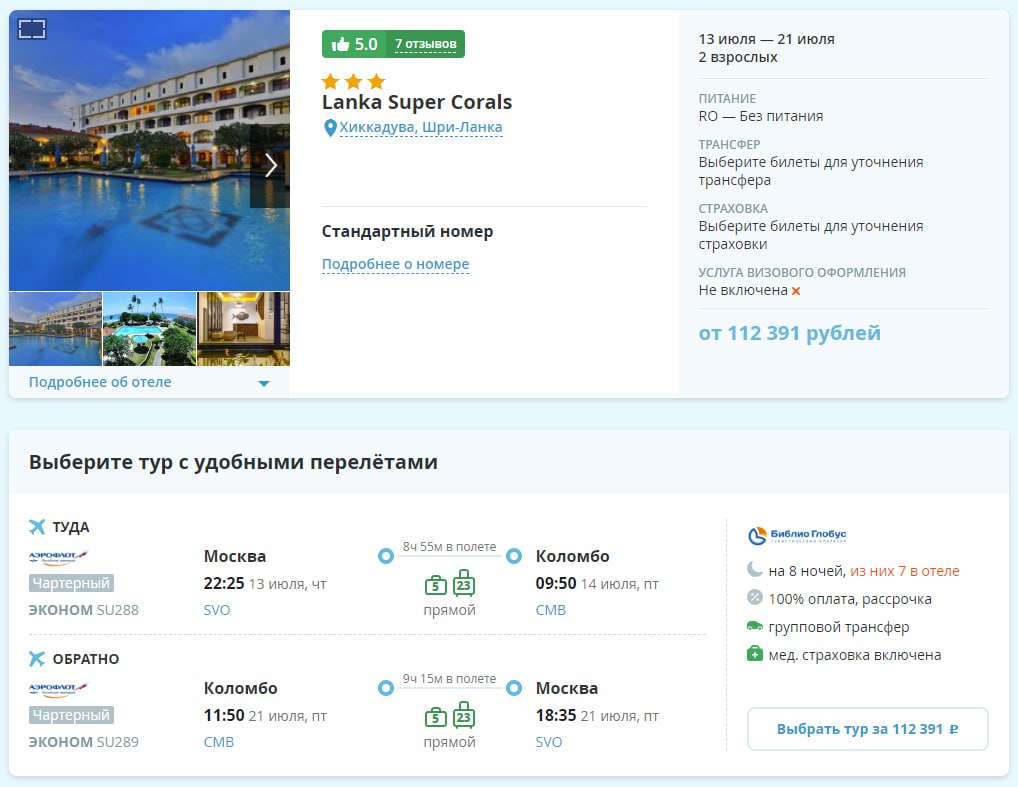Click the location pin icon
The image size is (1018, 787).
[330, 128]
